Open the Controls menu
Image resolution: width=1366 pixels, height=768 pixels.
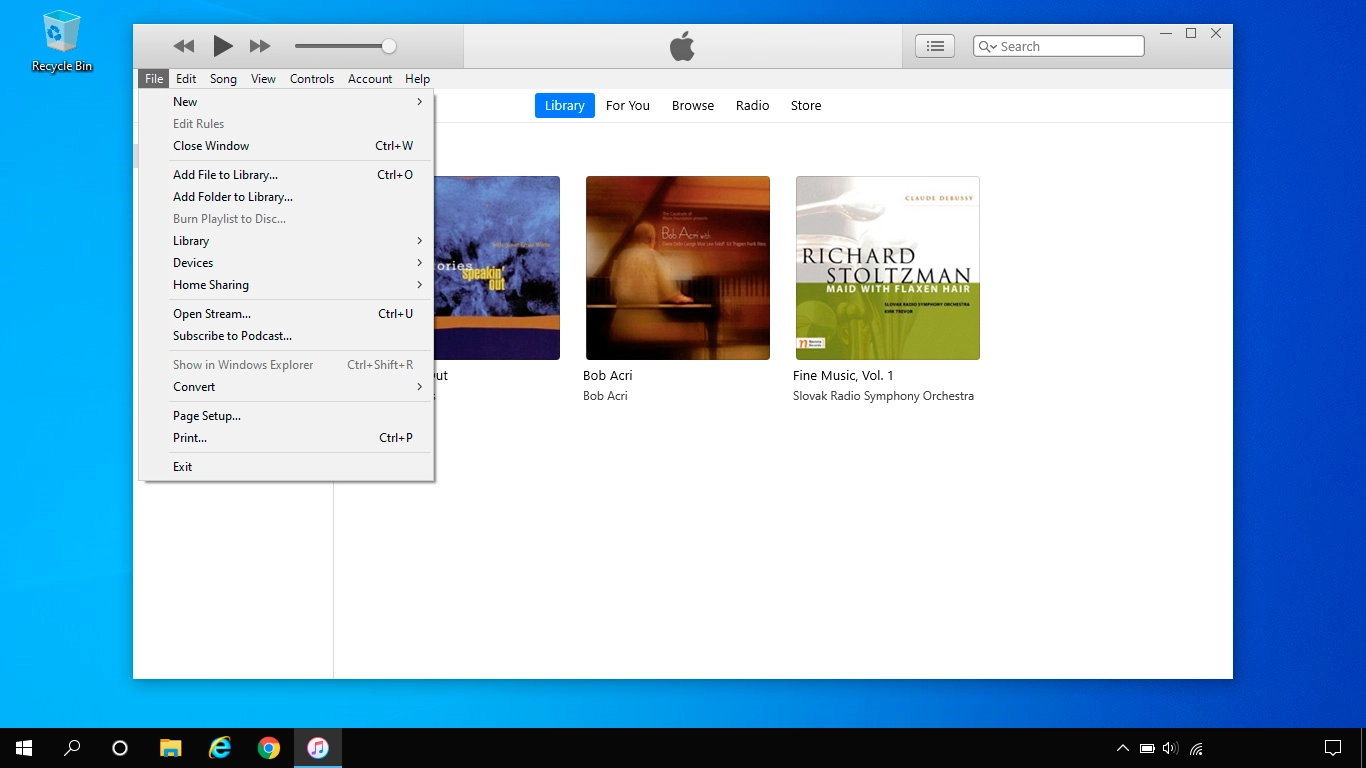click(x=311, y=78)
